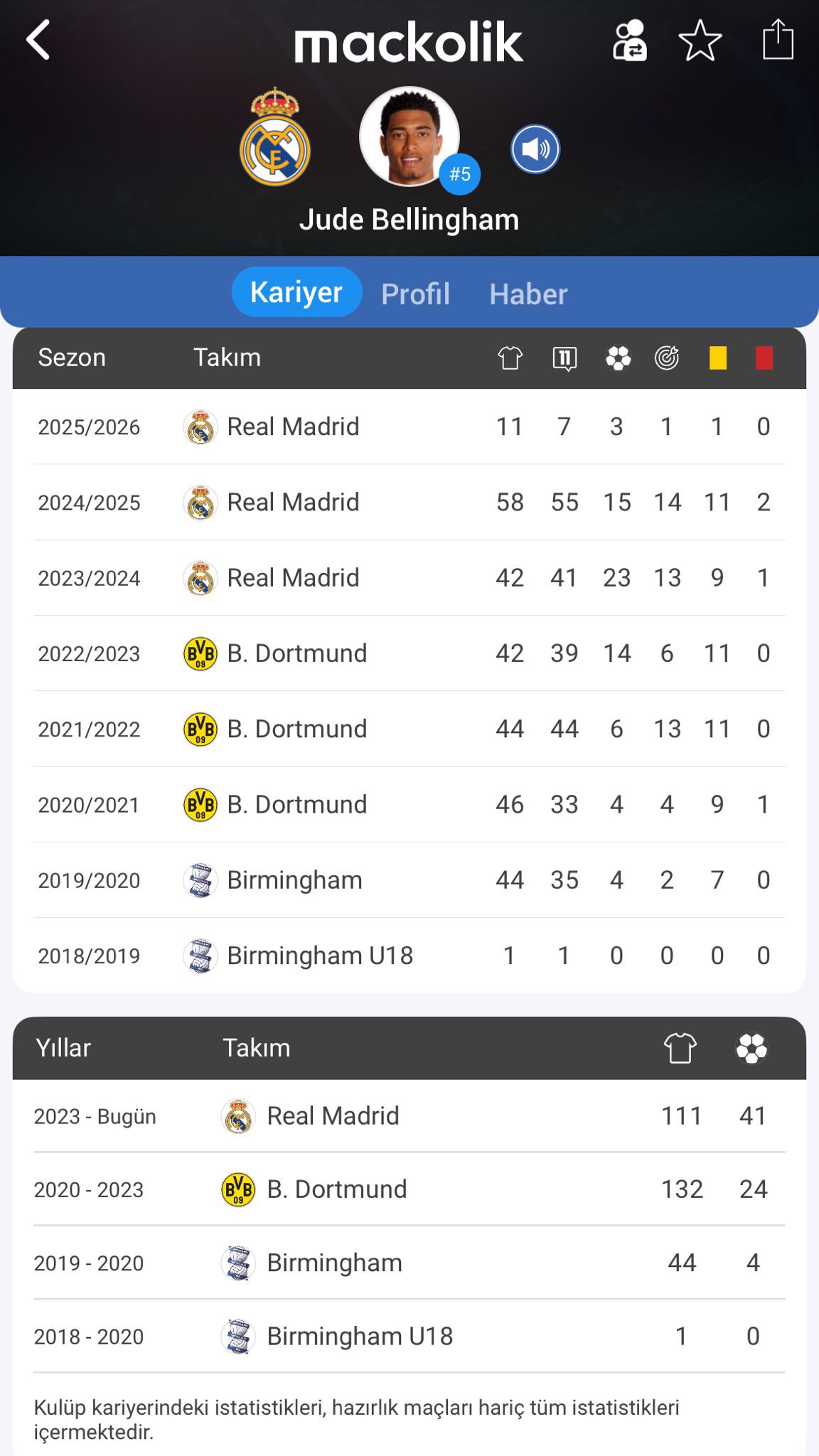Screen dimensions: 819x1456
Task: Switch to the Haber tab
Action: (528, 294)
